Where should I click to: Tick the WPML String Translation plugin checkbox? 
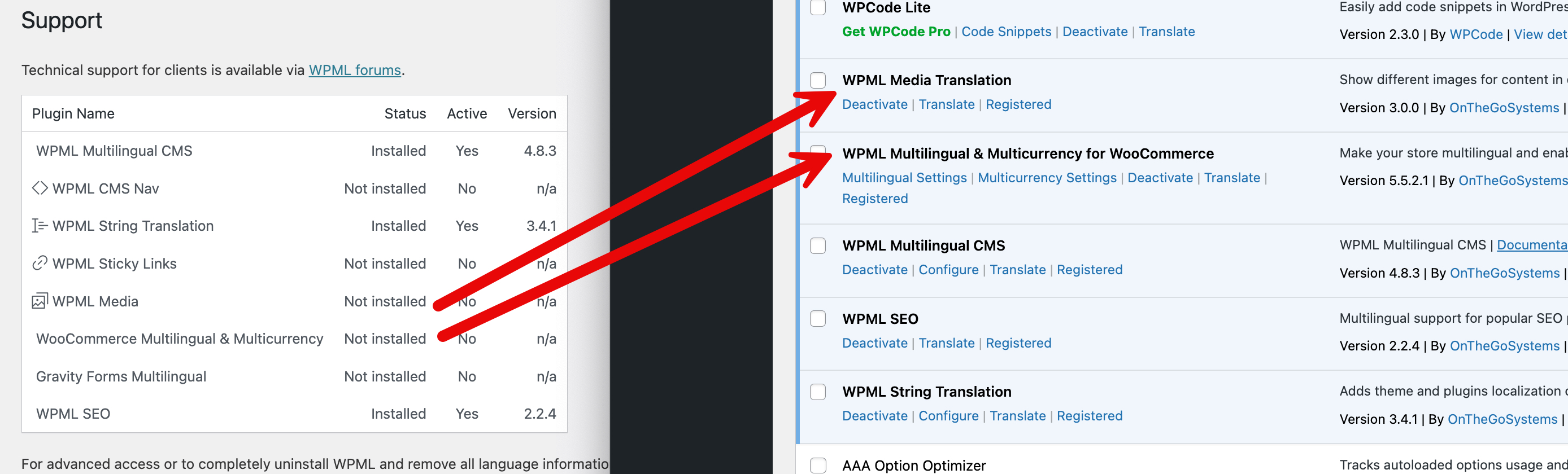[x=818, y=392]
